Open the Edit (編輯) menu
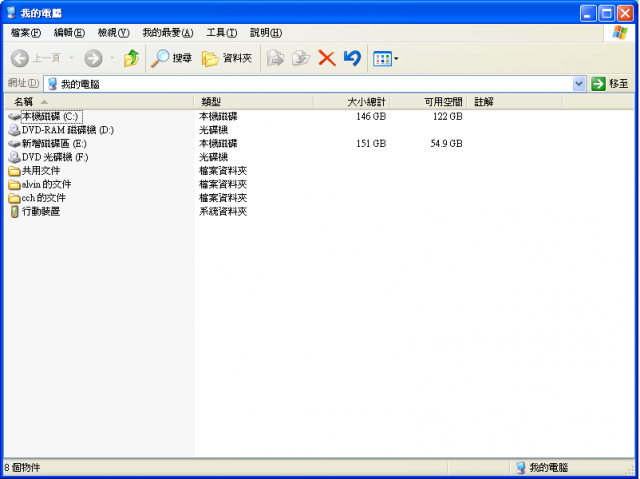The image size is (640, 479). pos(69,33)
